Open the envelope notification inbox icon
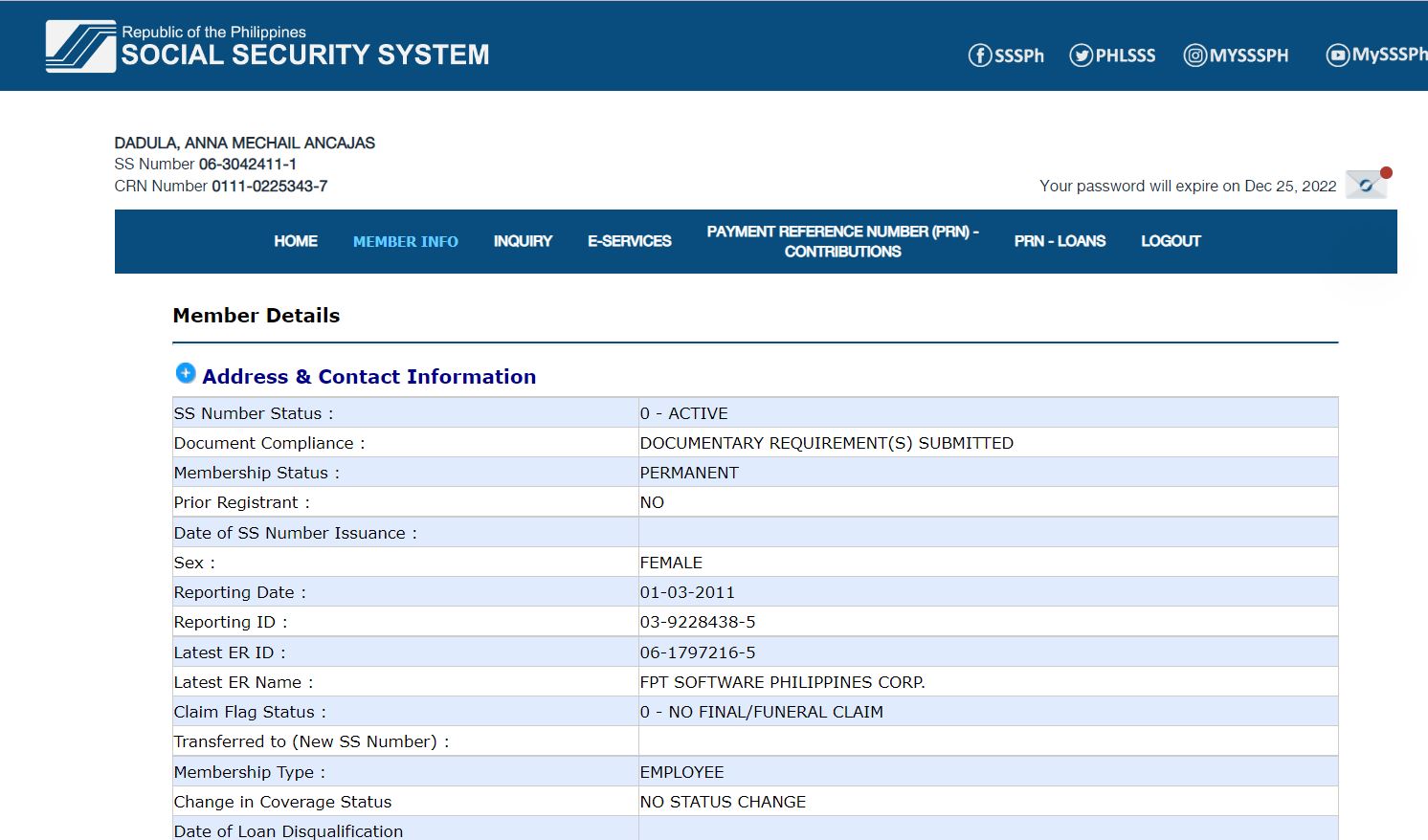This screenshot has width=1428, height=840. click(1366, 185)
